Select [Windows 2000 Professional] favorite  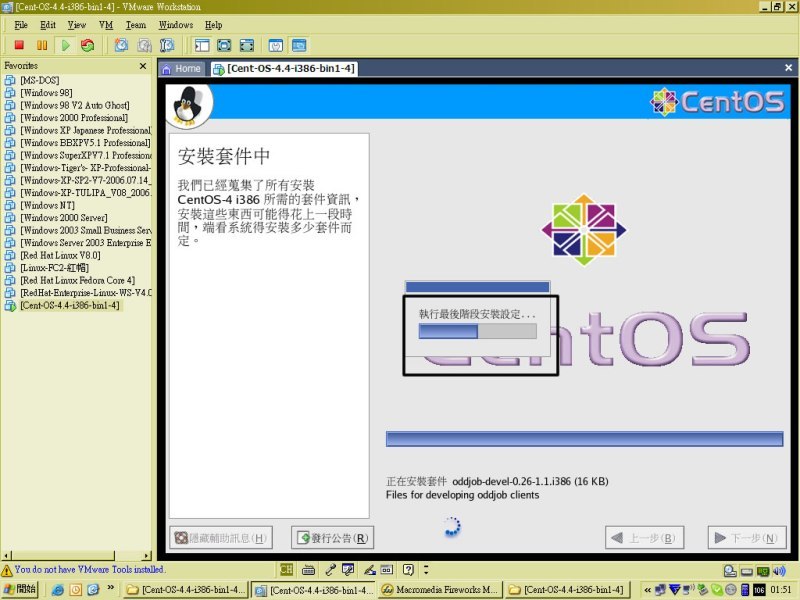tap(73, 118)
